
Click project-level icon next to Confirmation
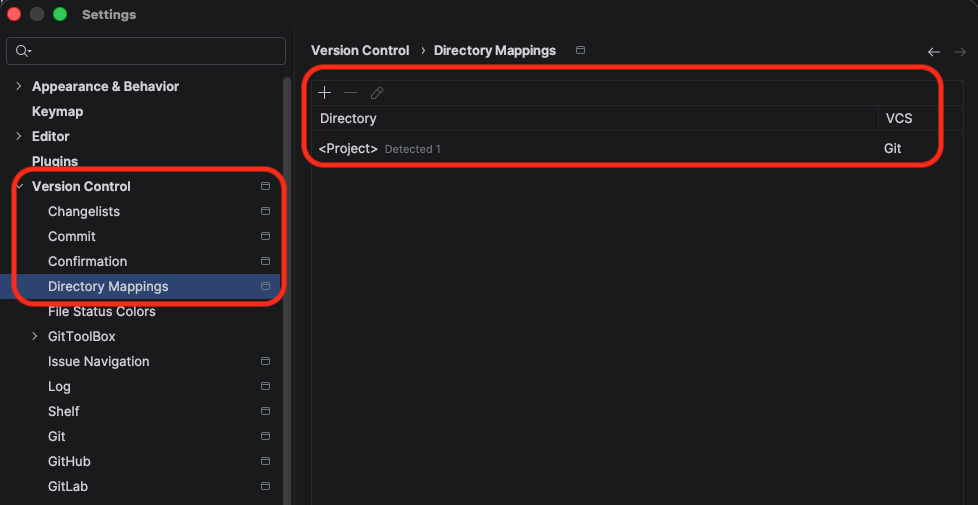tap(265, 261)
